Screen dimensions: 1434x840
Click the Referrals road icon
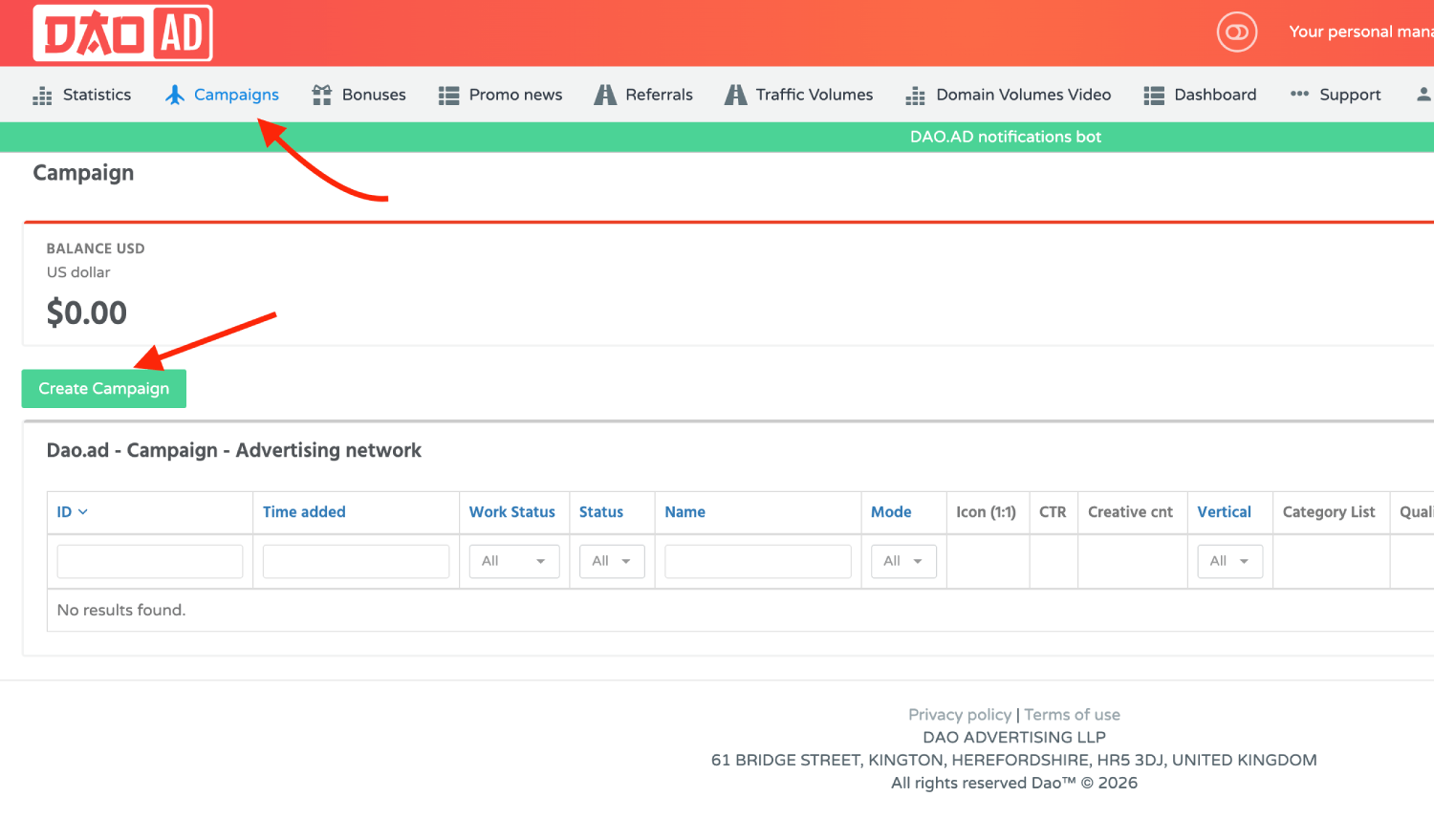click(x=605, y=95)
